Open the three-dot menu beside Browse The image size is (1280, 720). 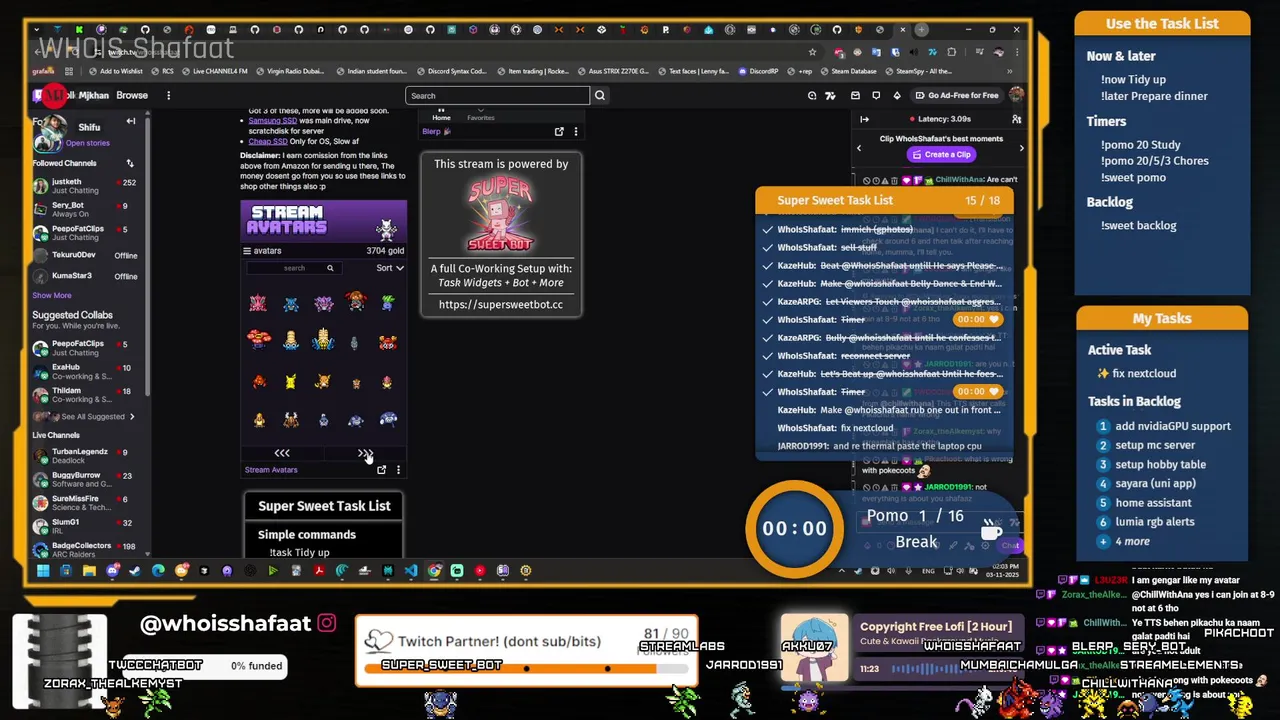click(168, 95)
